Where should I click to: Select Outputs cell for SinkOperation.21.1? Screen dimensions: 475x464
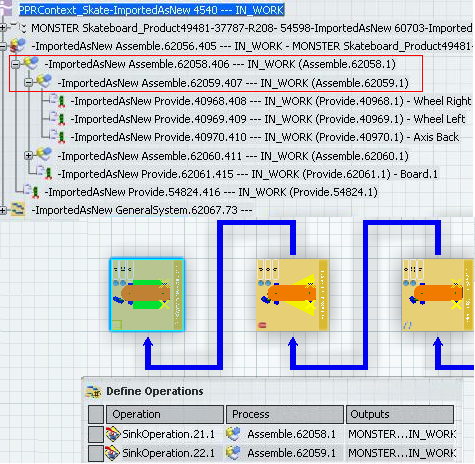[x=401, y=434]
